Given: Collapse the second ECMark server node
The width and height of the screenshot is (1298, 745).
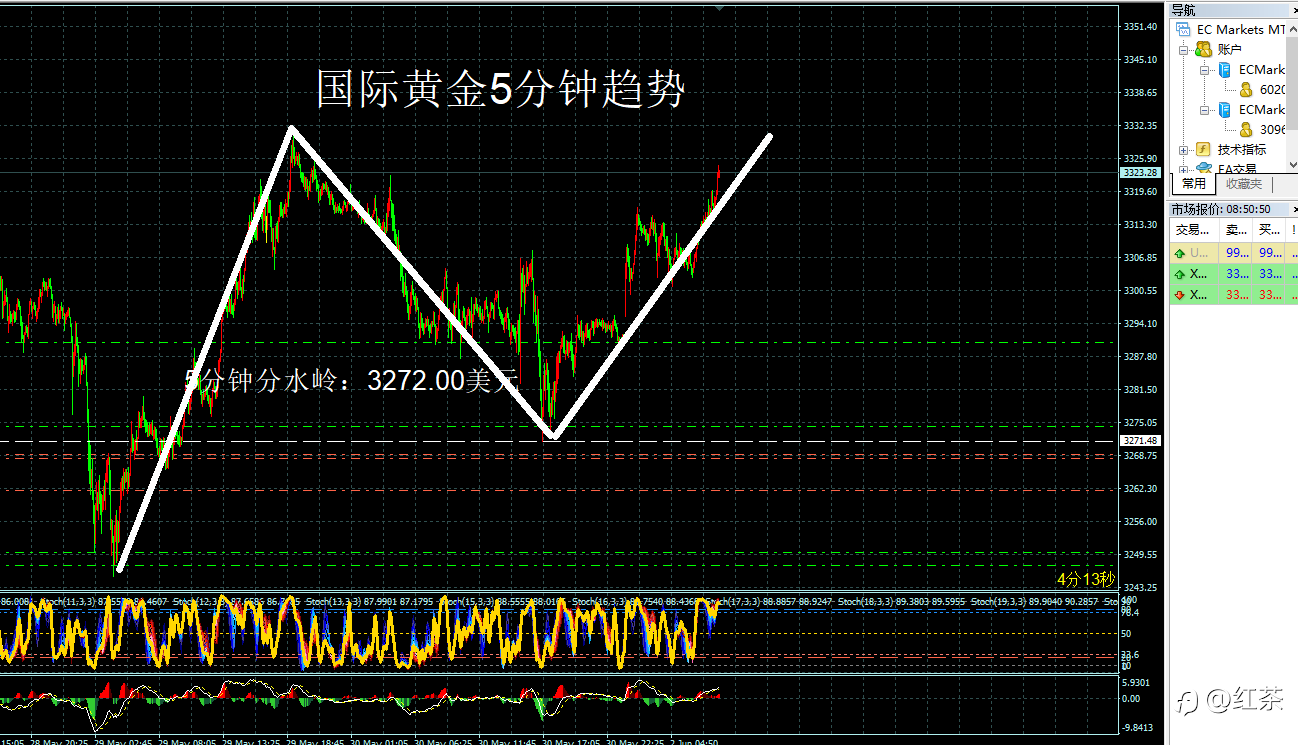Looking at the screenshot, I should click(x=1205, y=110).
